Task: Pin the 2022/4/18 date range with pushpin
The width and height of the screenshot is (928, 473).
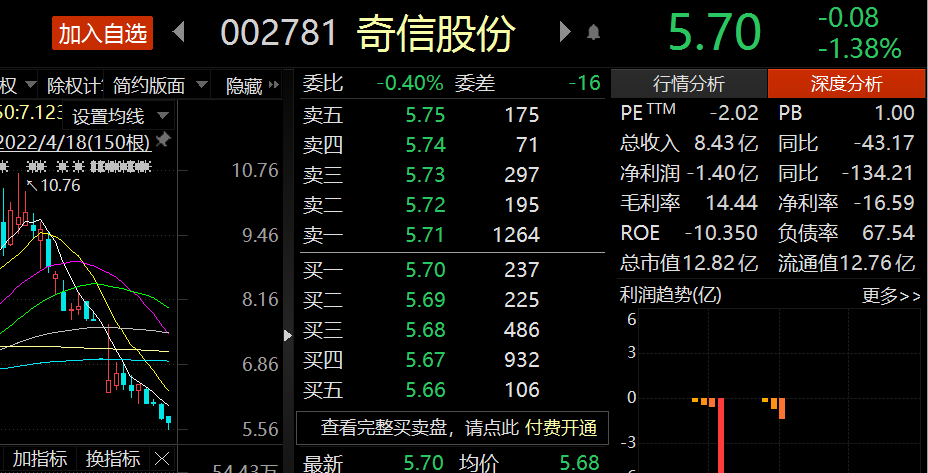Action: [162, 140]
